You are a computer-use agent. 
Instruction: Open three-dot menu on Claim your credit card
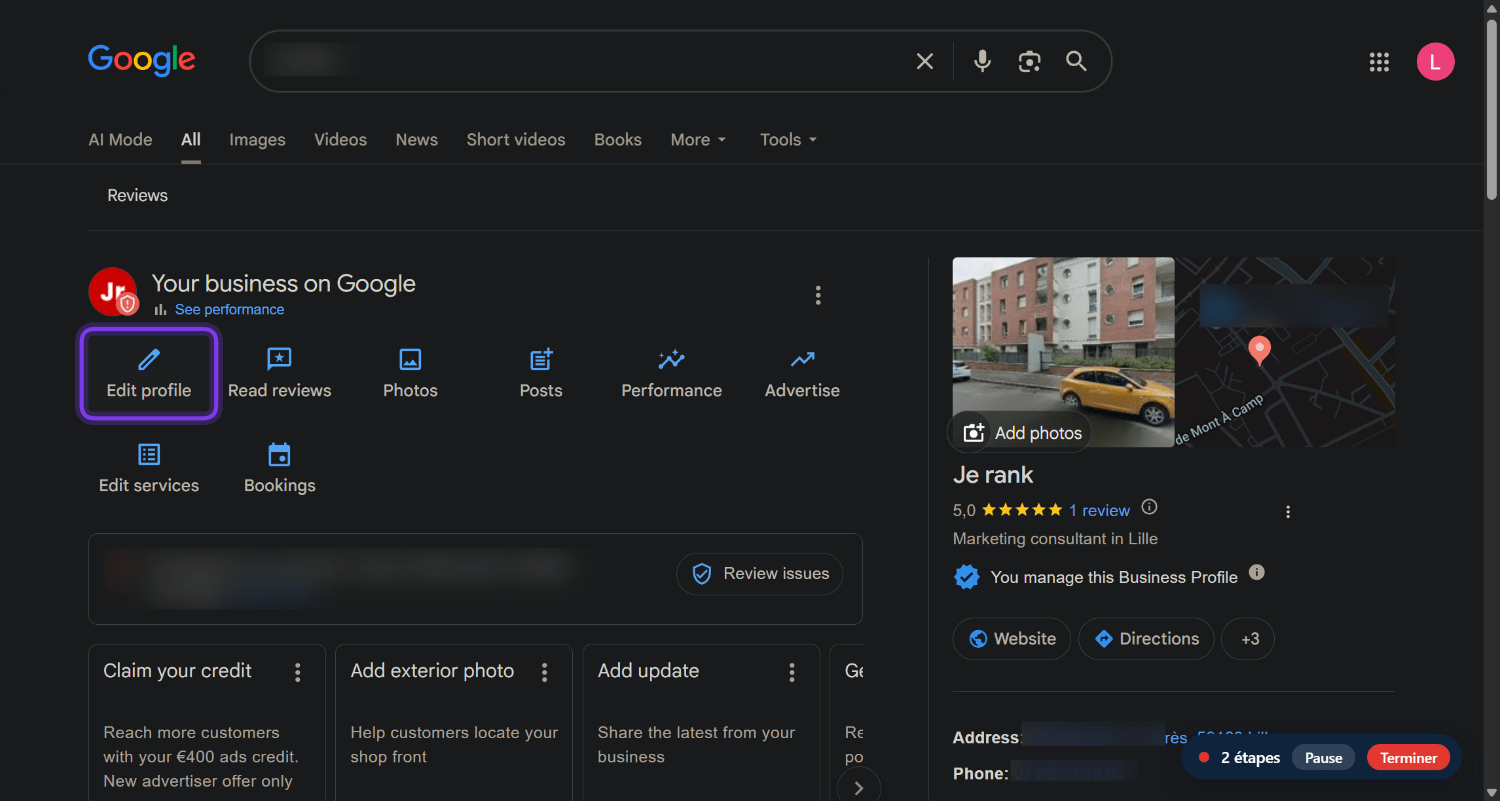[297, 673]
